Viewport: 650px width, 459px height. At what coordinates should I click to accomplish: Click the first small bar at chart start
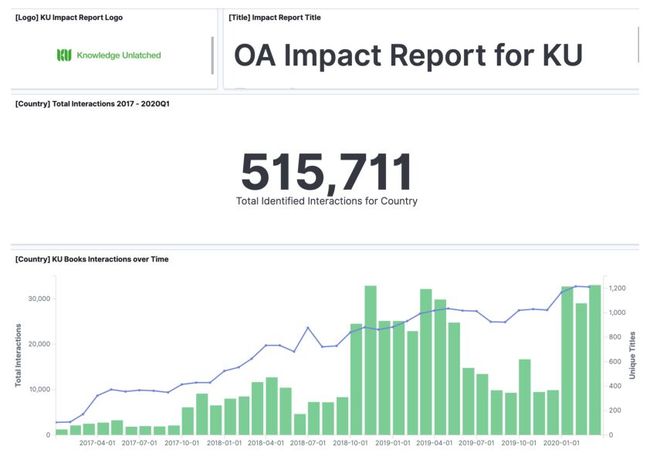pos(62,431)
